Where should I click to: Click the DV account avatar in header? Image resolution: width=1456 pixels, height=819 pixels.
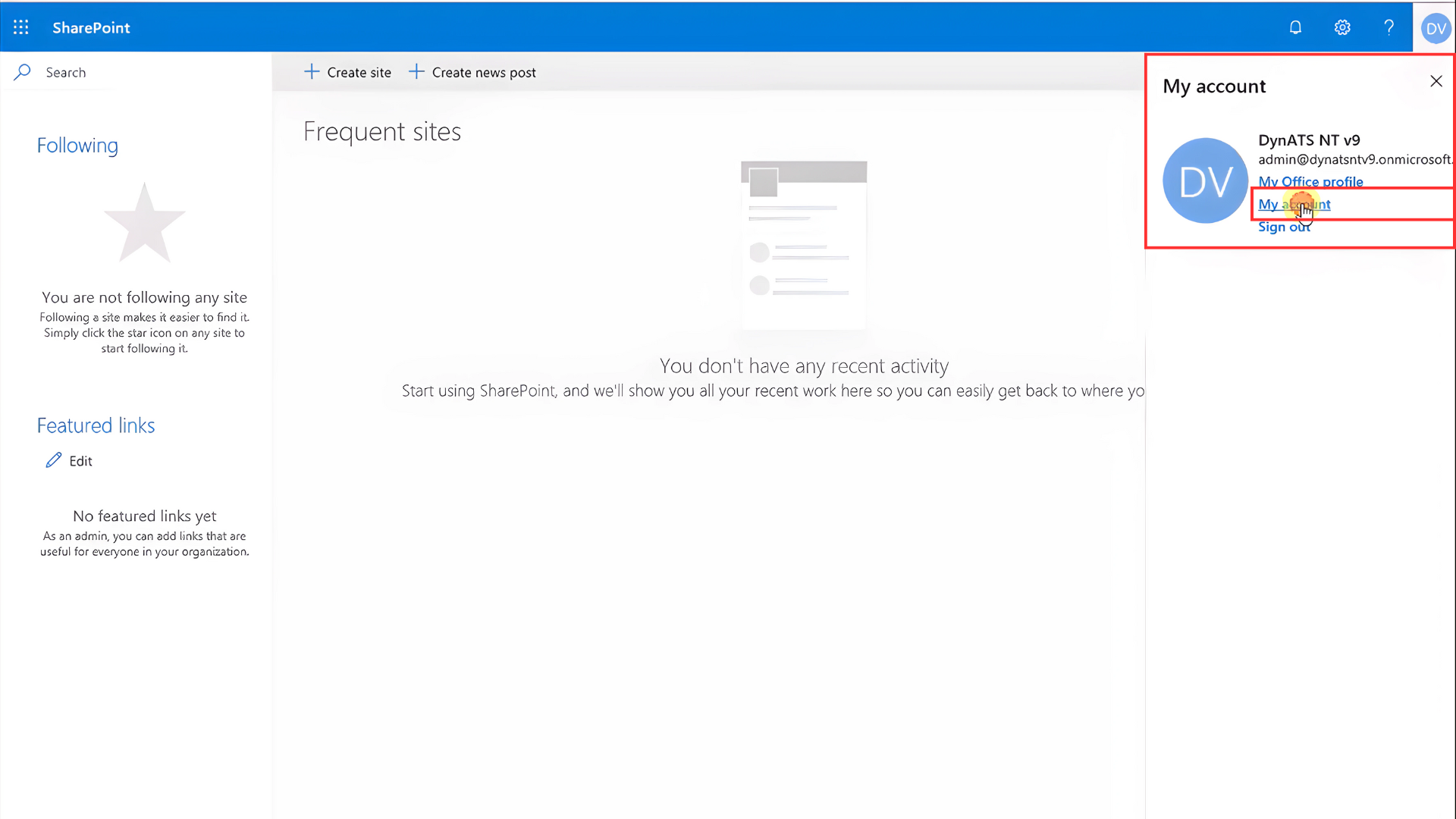1436,28
